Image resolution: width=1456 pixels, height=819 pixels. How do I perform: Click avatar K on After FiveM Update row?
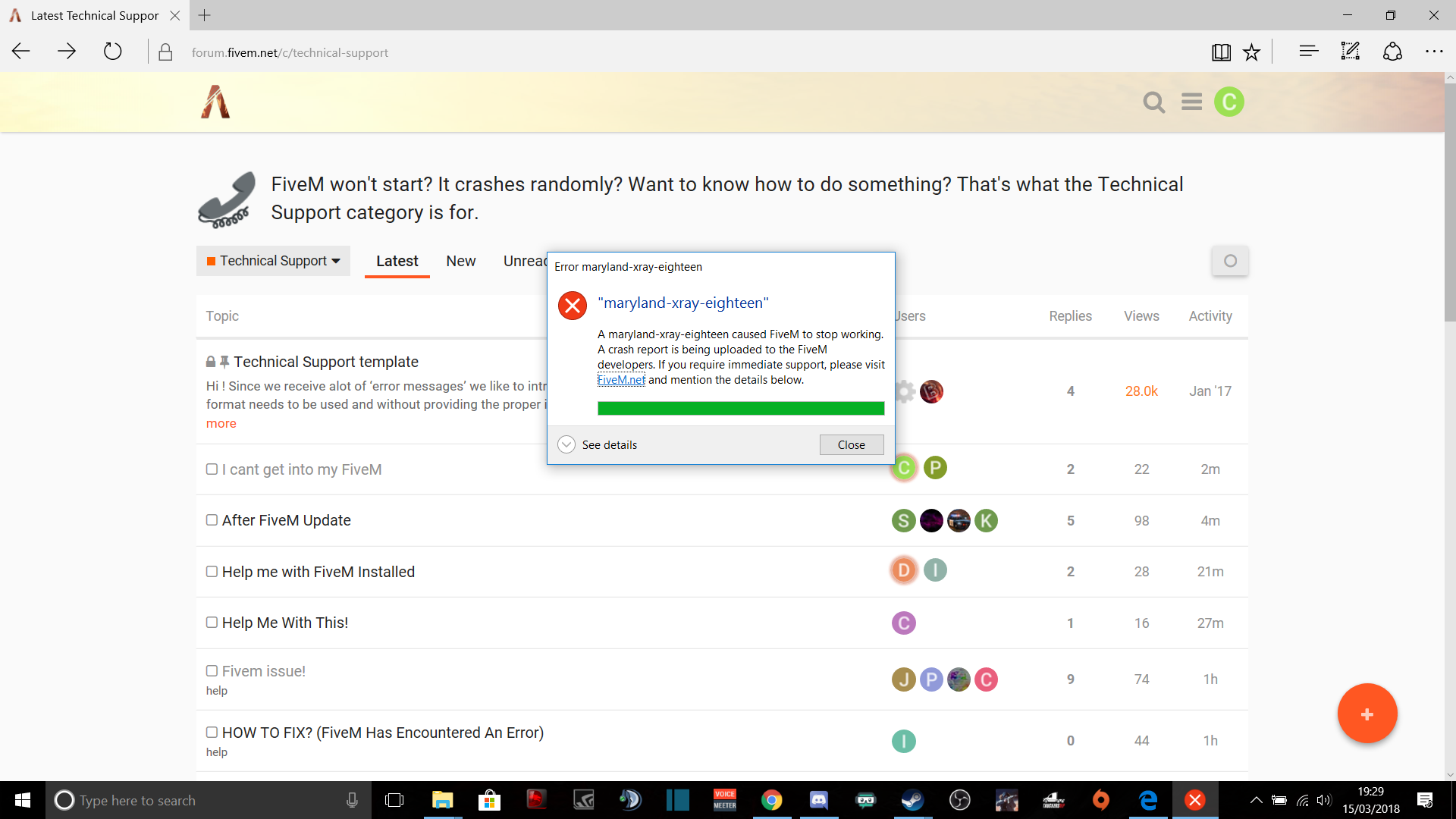(x=986, y=520)
